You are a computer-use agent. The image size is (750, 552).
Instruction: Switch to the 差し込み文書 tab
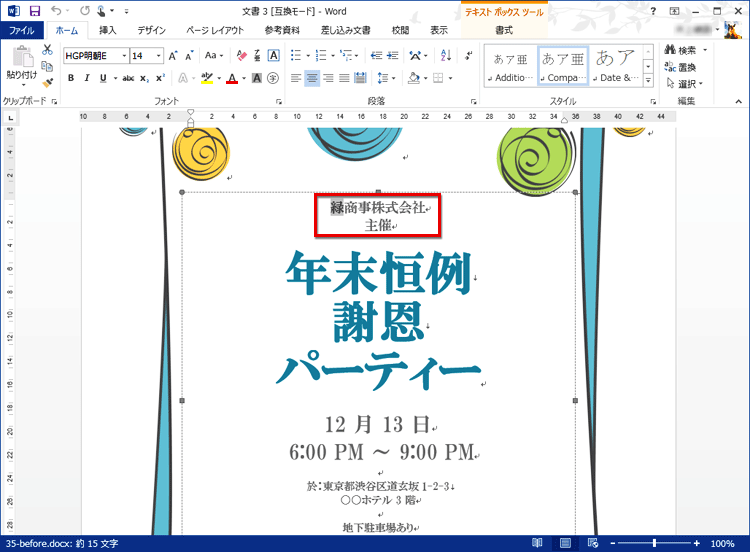click(345, 31)
